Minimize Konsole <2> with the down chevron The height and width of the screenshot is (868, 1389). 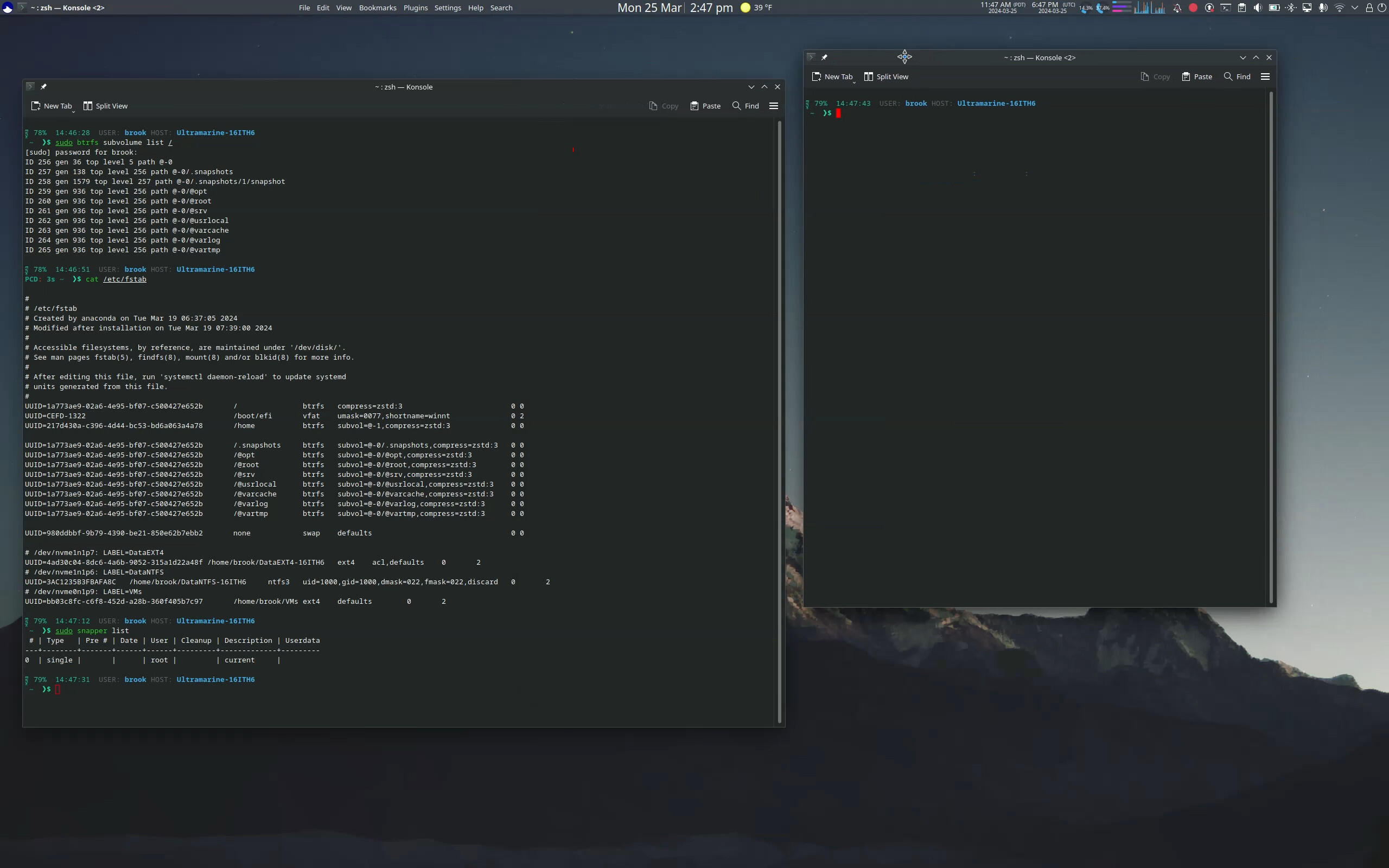tap(1243, 58)
